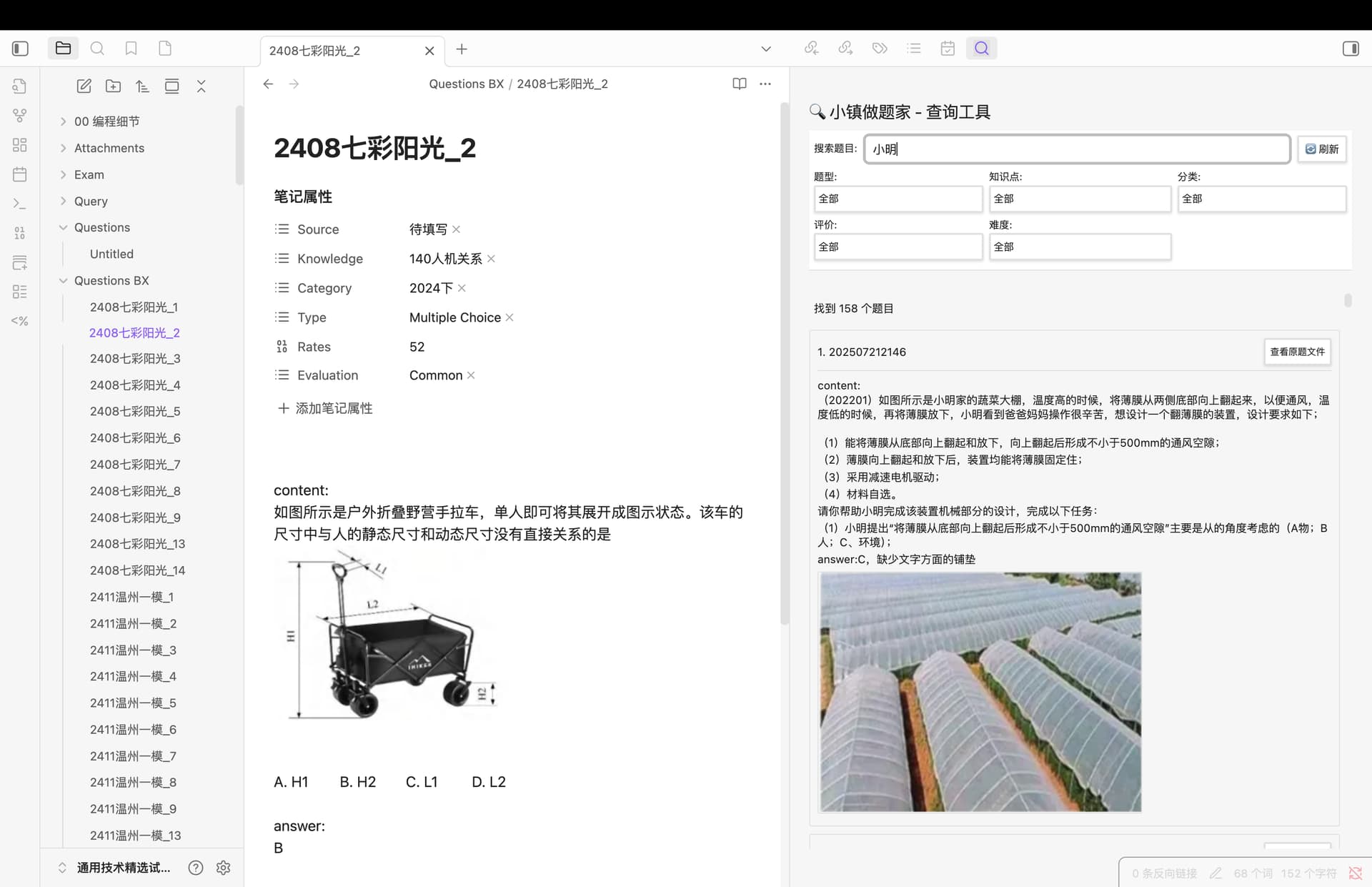
Task: Expand the Attachments folder
Action: (x=64, y=148)
